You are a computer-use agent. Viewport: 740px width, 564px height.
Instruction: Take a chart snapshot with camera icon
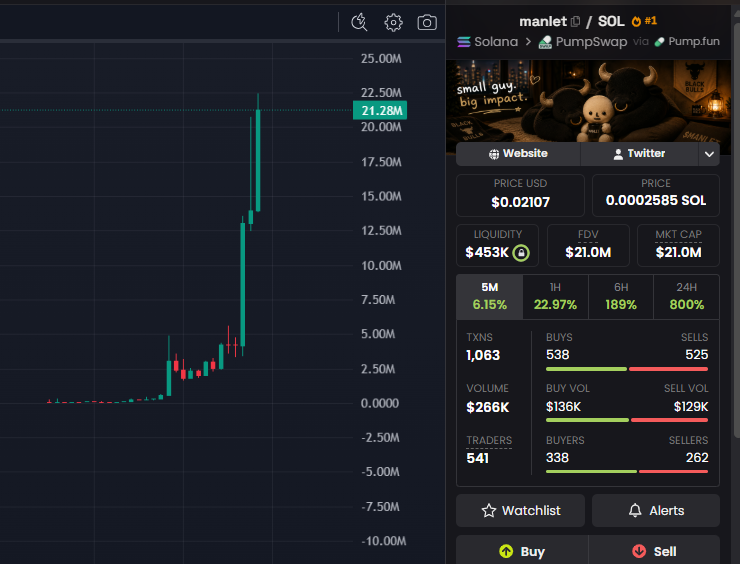tap(427, 22)
